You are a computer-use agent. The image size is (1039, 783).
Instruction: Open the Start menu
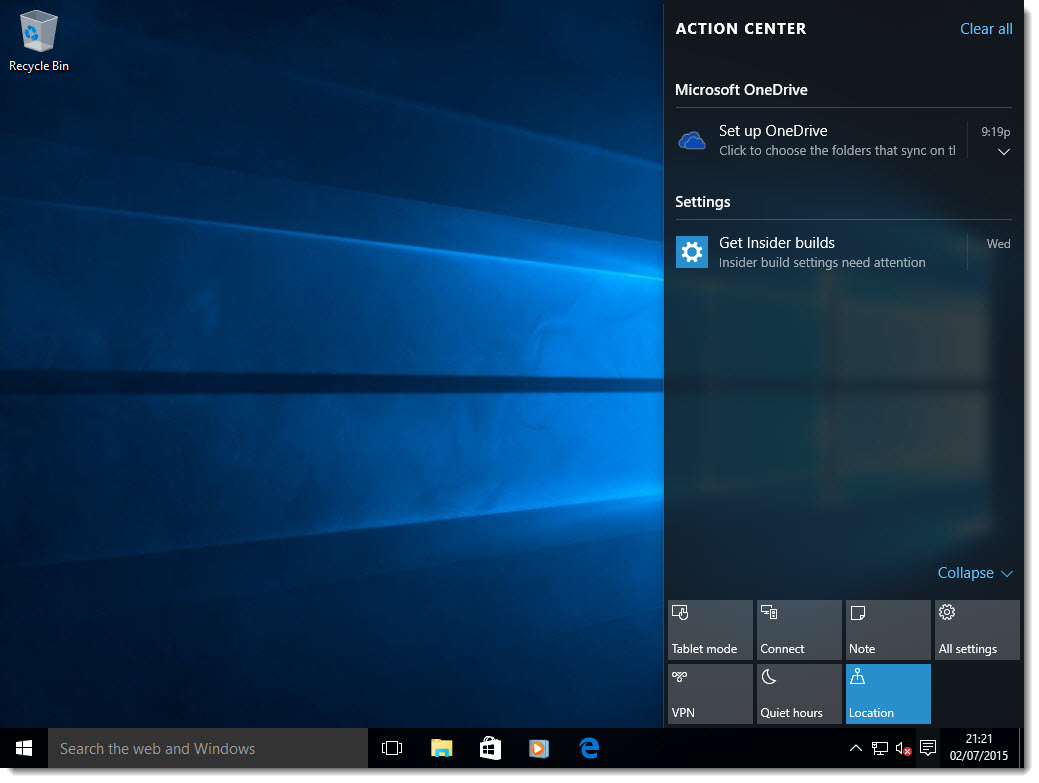pos(22,747)
